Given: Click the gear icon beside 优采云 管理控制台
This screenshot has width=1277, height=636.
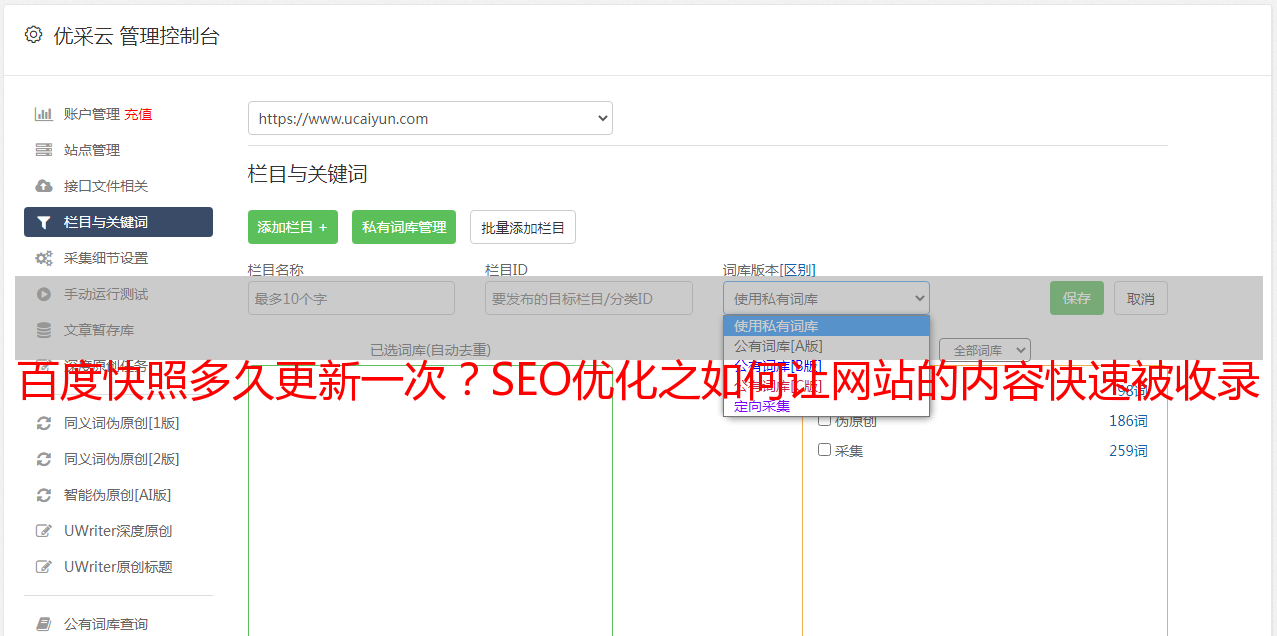Looking at the screenshot, I should [33, 35].
